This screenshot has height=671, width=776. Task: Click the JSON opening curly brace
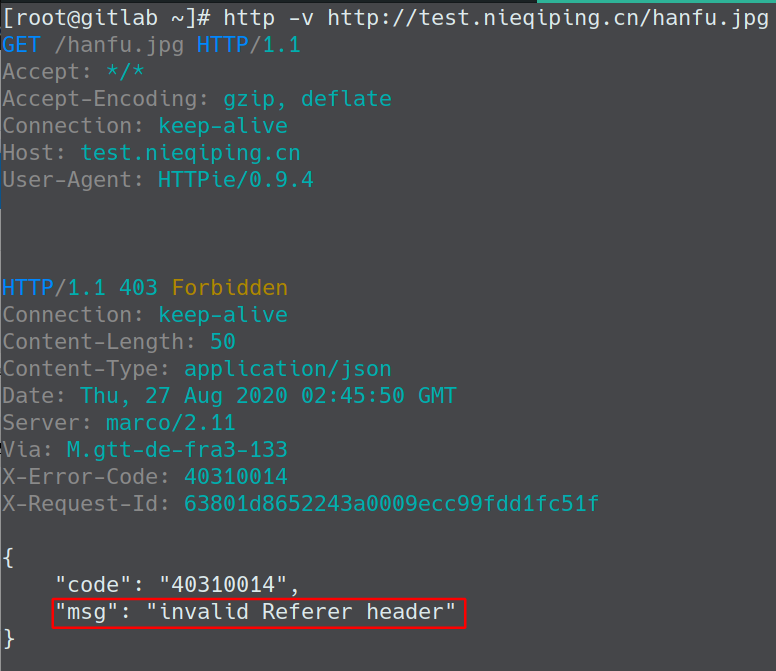click(9, 557)
